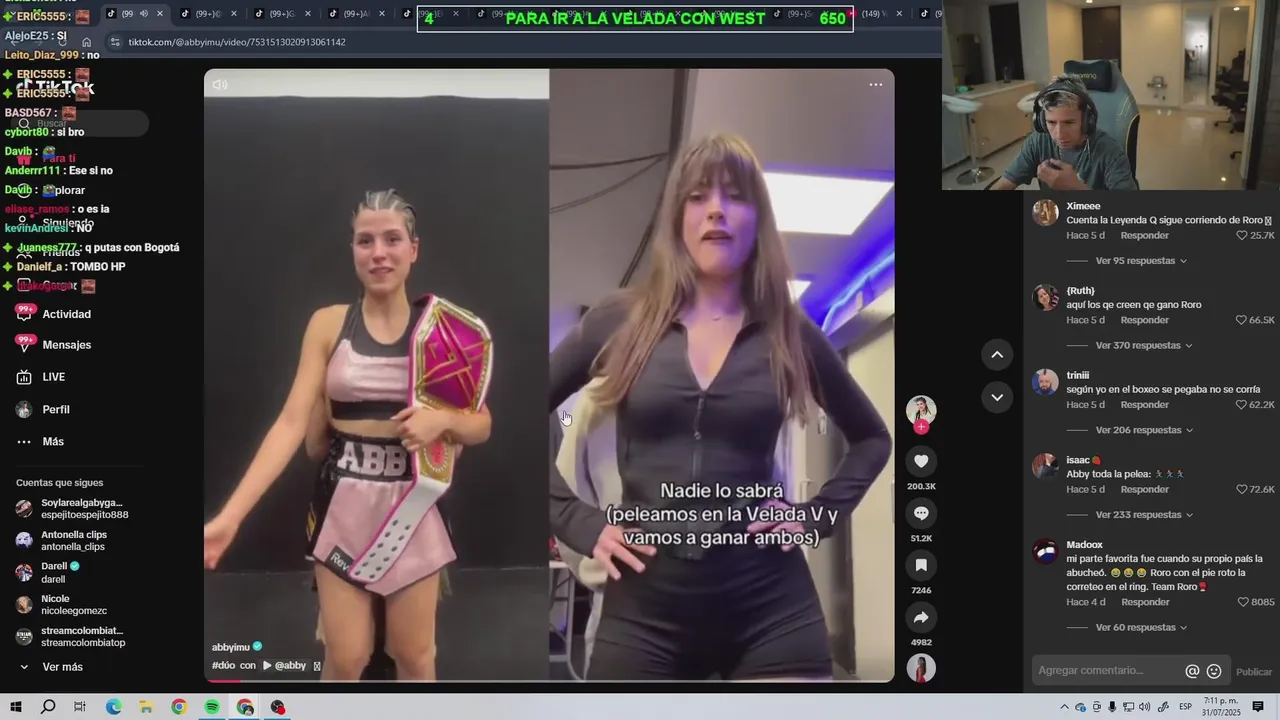Expand 60 replies under Madoox's comment
This screenshot has height=720, width=1280.
point(1141,628)
